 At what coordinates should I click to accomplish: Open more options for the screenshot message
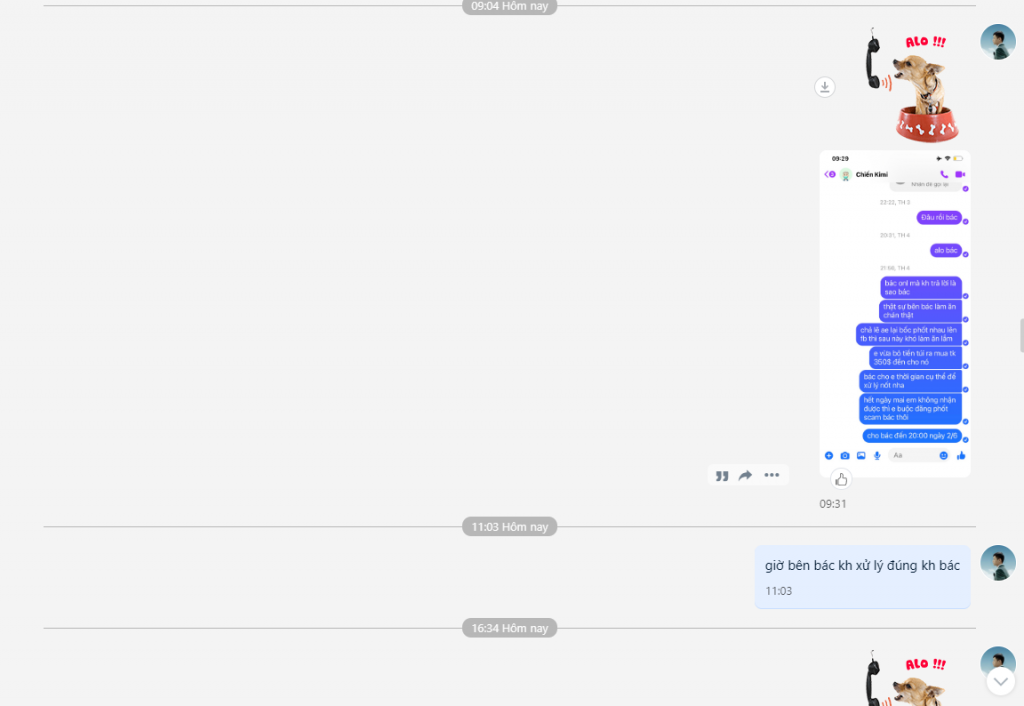[x=772, y=475]
